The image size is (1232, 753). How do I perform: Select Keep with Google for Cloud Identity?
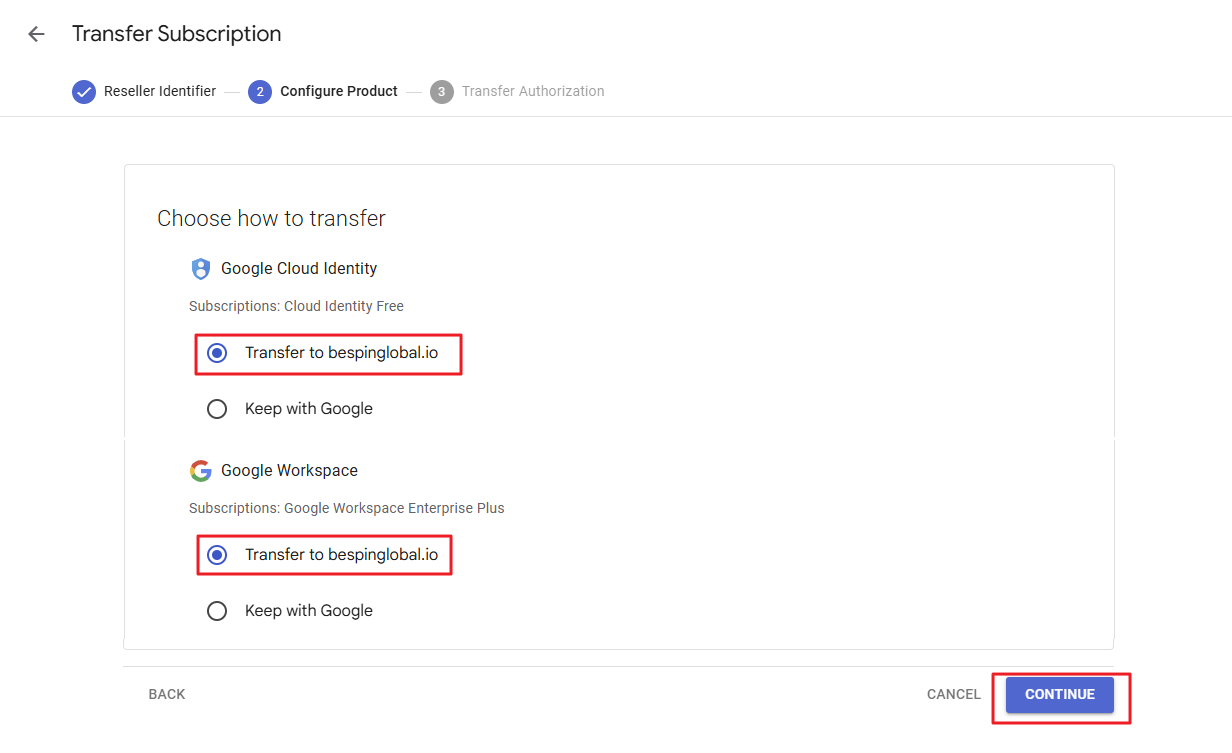[x=217, y=409]
